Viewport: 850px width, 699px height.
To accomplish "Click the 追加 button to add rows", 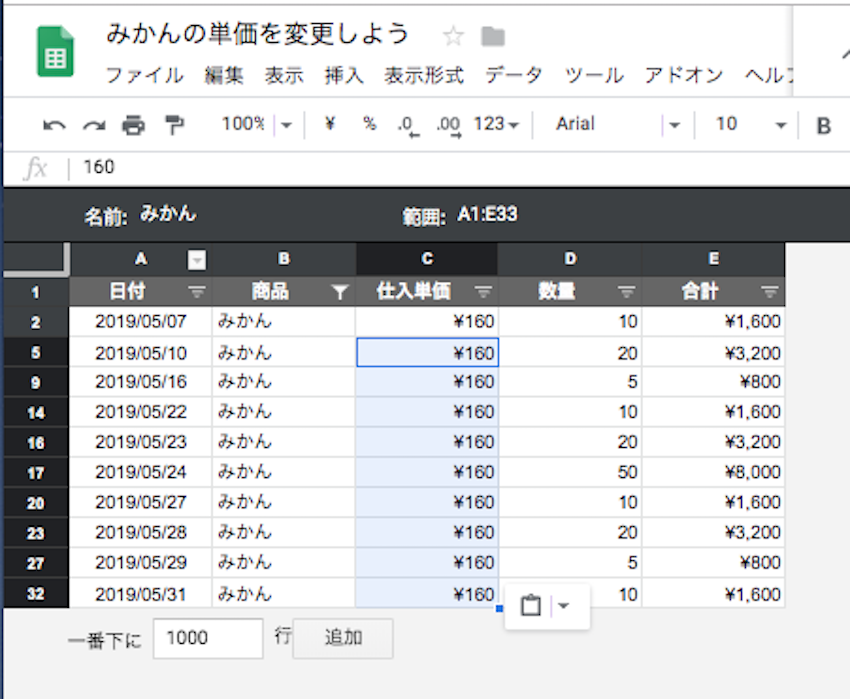I will tap(342, 638).
